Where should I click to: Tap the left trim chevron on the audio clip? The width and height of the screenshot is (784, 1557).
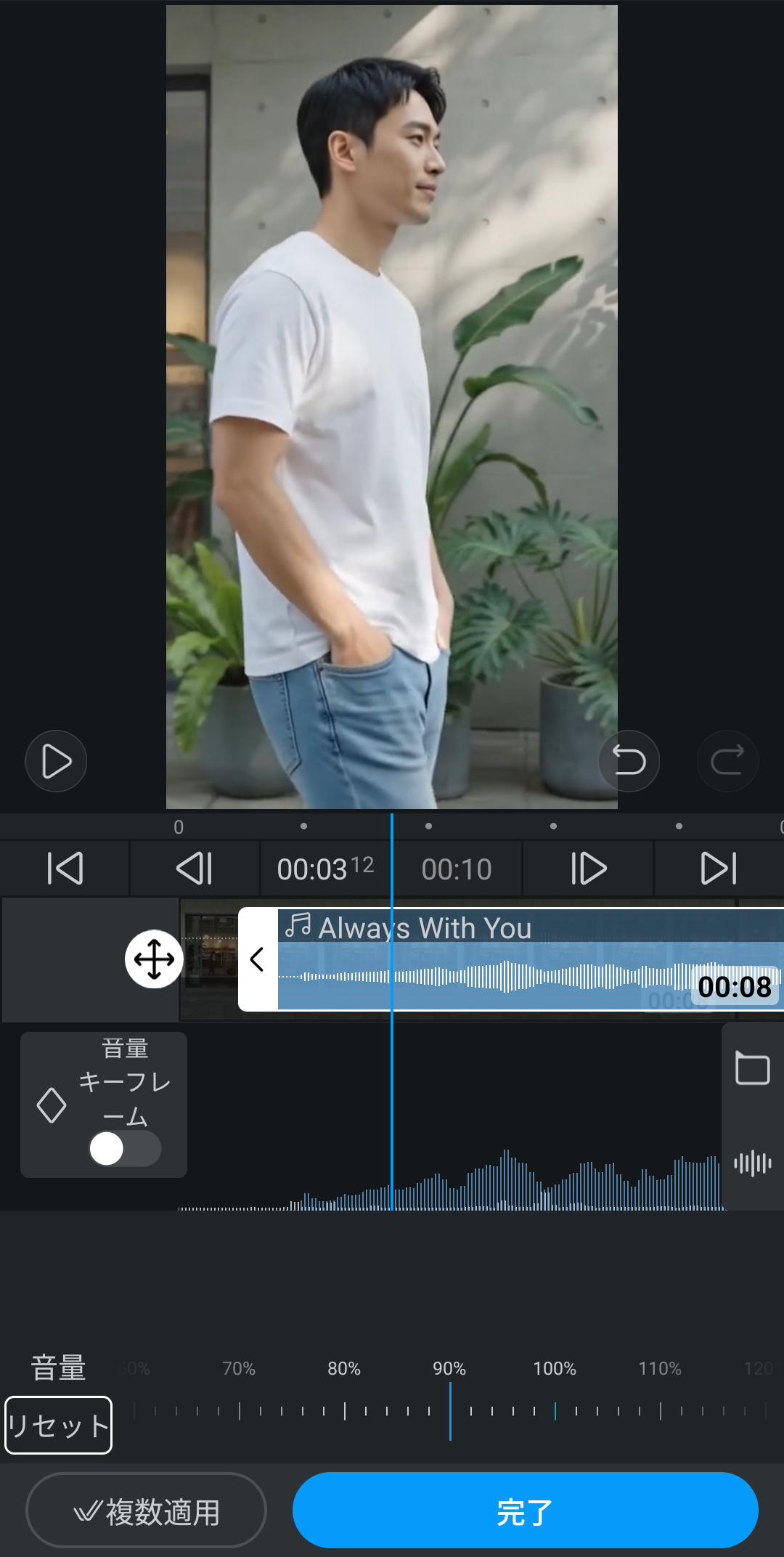258,959
